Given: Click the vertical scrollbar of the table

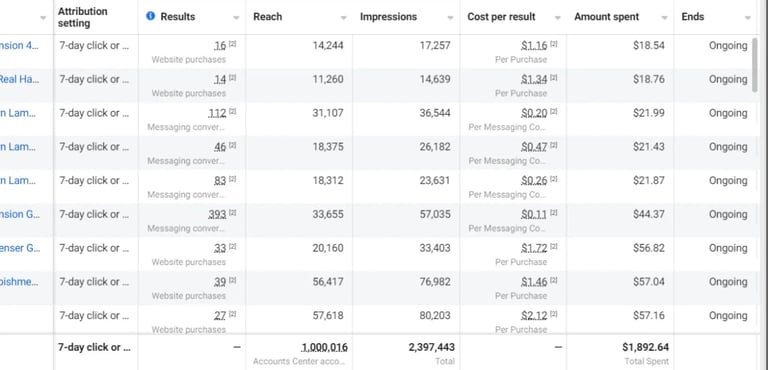Looking at the screenshot, I should (755, 64).
